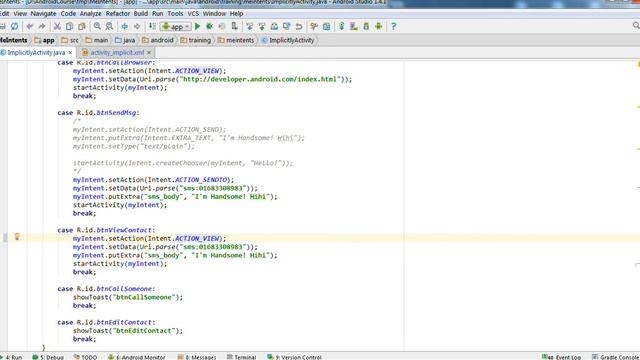Open the Gradle Console panel

pyautogui.click(x=616, y=357)
